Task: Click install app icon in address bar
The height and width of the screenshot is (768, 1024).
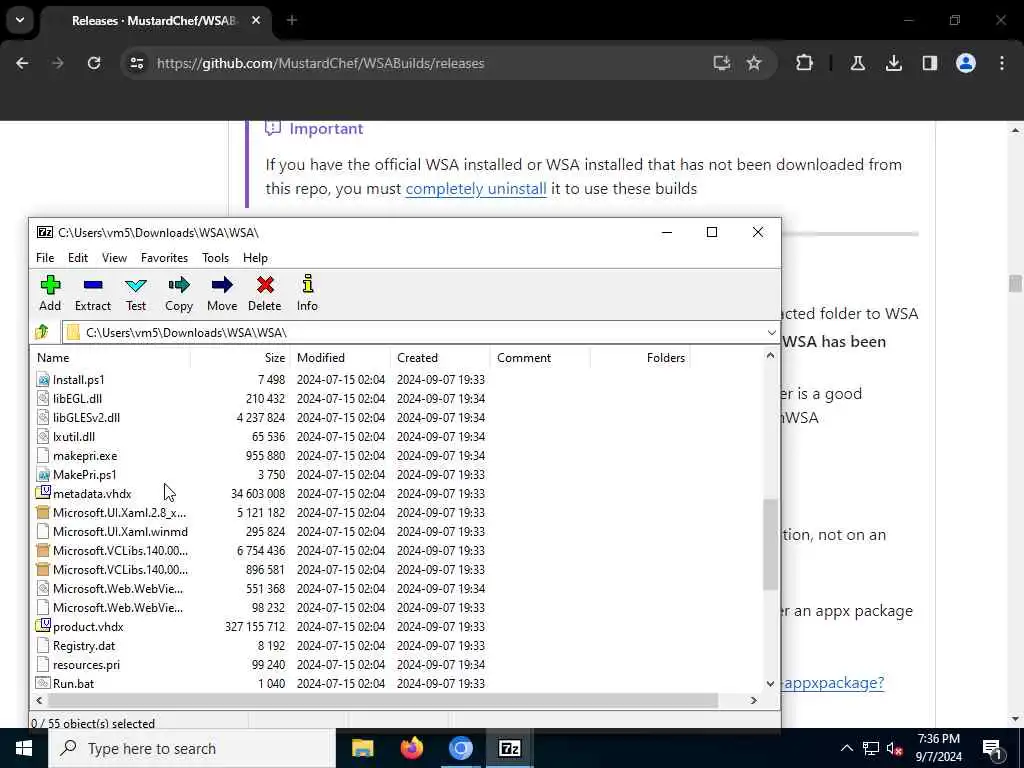Action: tap(721, 63)
